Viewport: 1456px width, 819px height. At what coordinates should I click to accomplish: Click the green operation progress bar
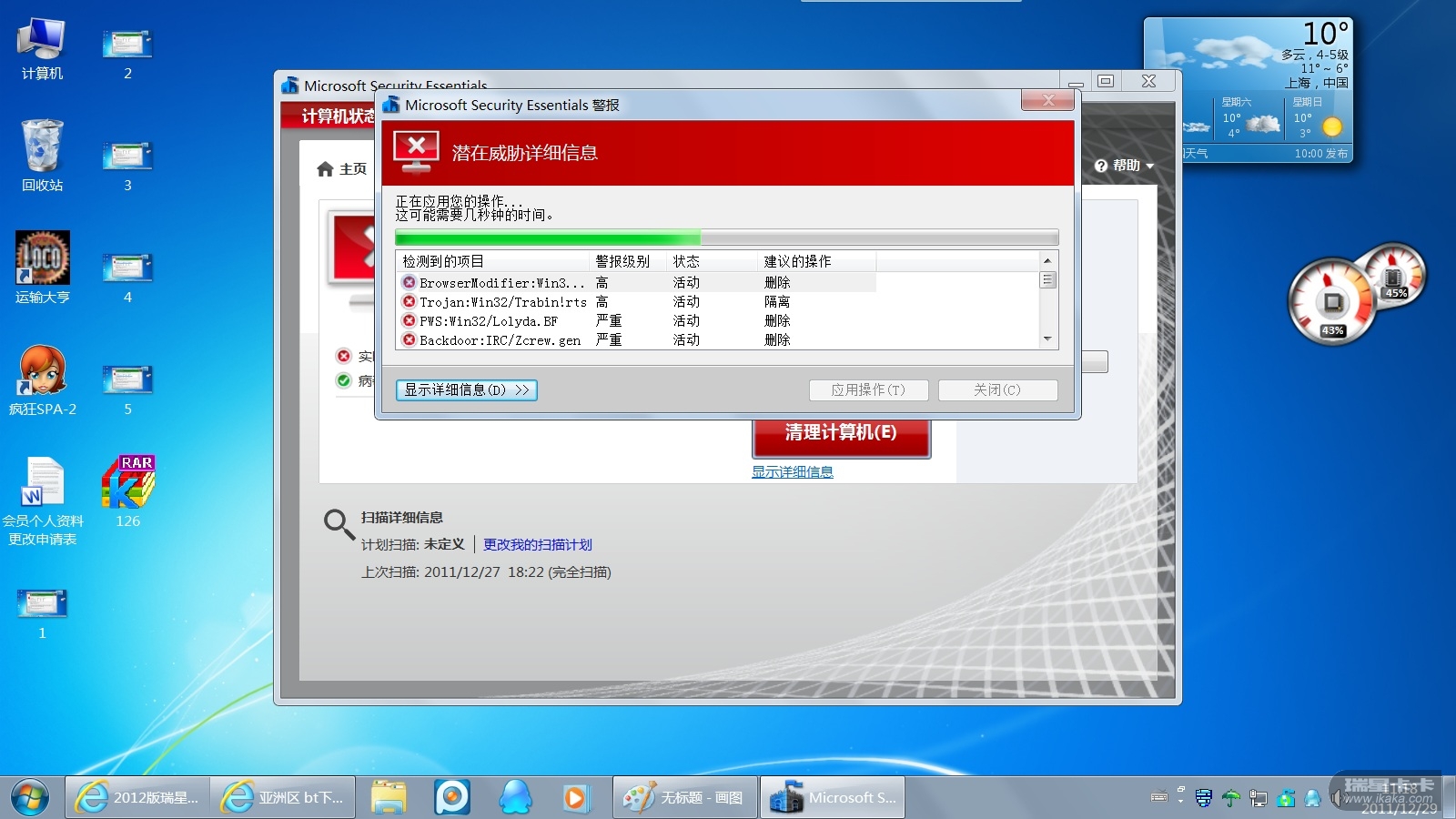click(726, 238)
